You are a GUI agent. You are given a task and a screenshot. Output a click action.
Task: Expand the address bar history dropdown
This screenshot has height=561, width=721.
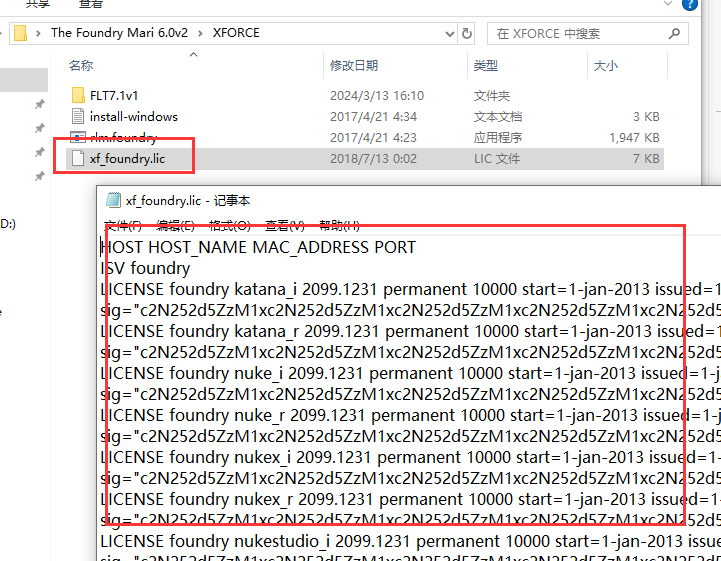click(450, 34)
